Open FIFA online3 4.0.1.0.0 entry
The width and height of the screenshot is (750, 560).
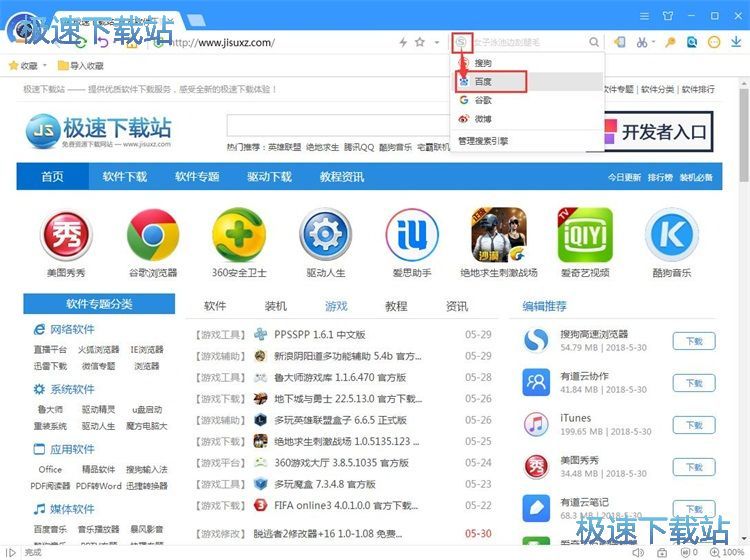(x=346, y=505)
